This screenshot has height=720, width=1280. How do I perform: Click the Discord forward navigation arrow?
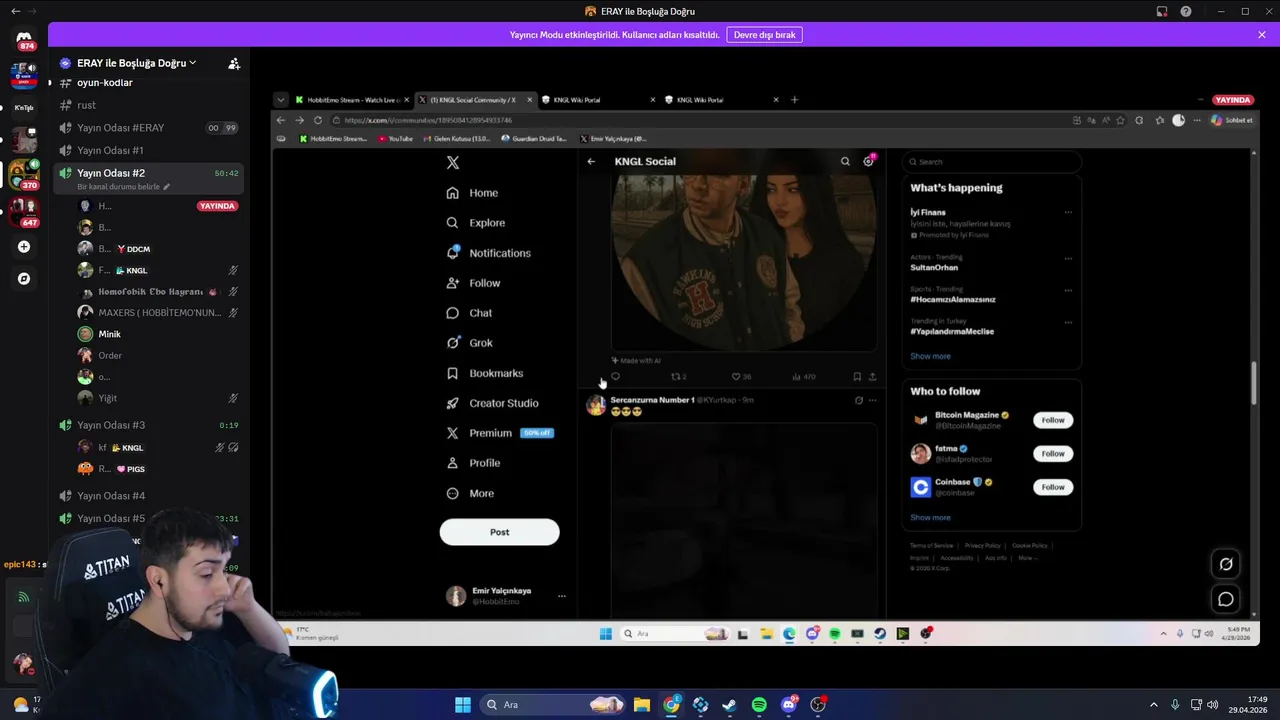click(32, 11)
